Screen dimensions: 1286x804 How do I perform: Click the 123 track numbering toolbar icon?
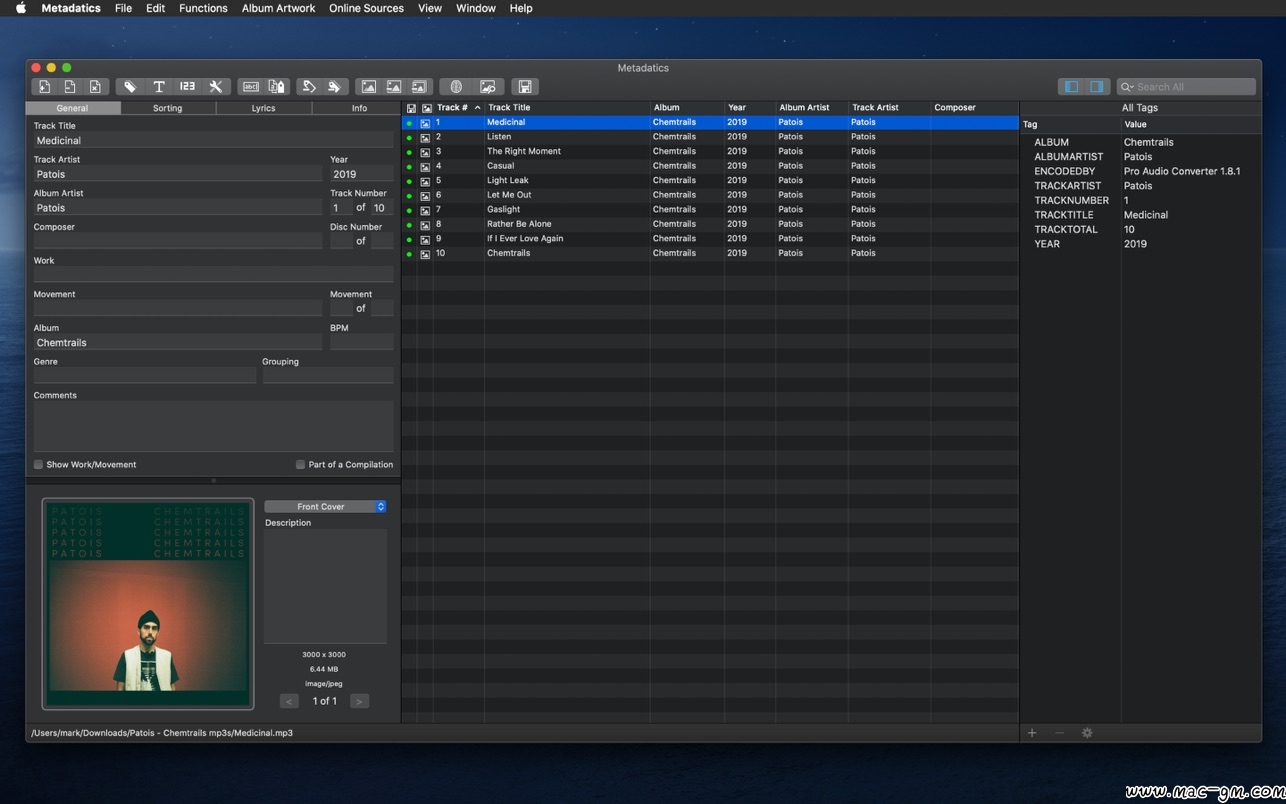pos(187,87)
